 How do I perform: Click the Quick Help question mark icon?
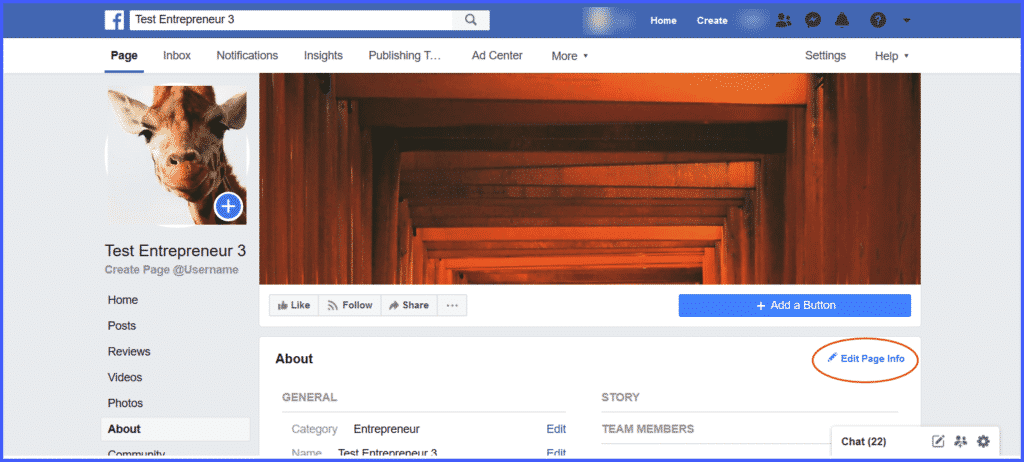878,20
